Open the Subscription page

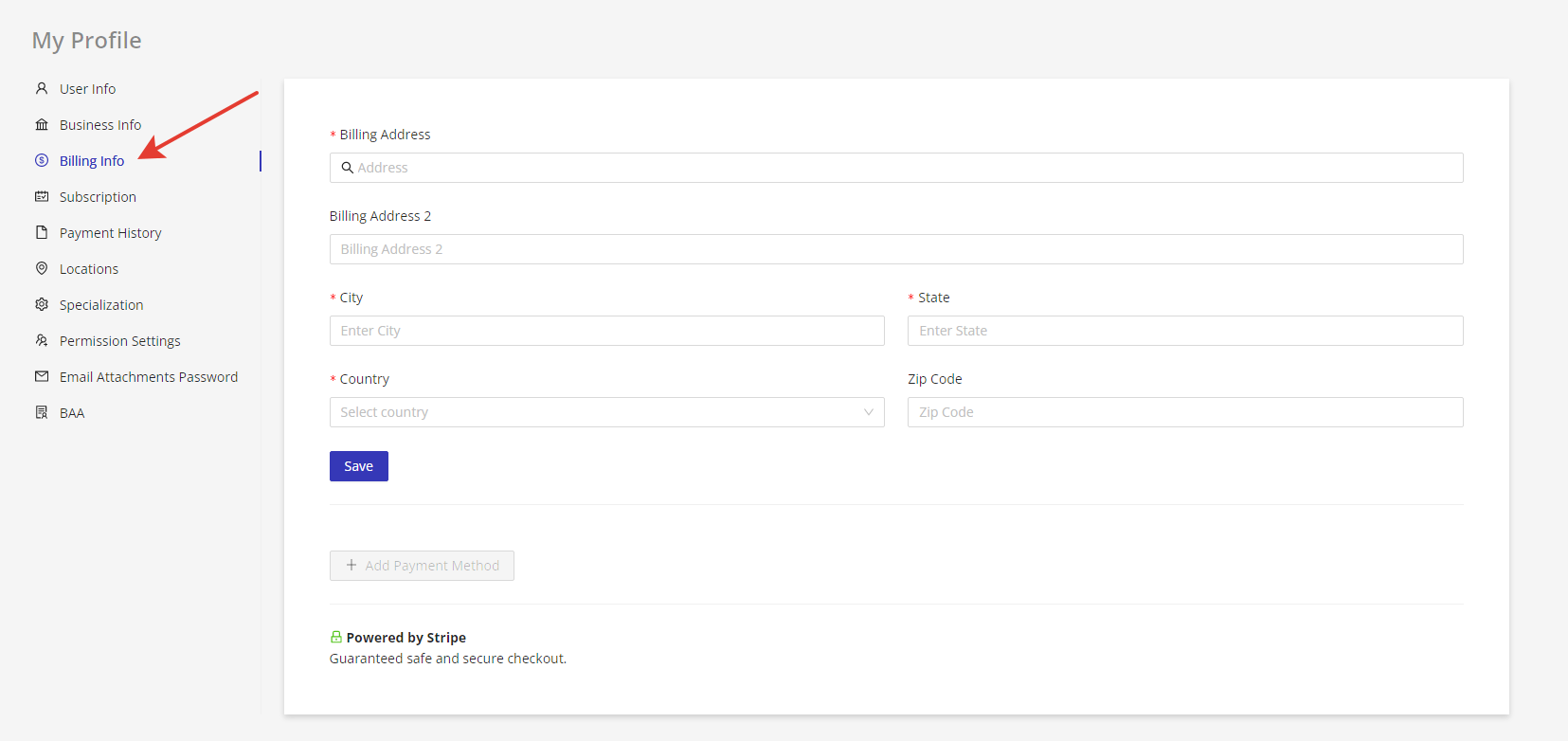[x=98, y=197]
